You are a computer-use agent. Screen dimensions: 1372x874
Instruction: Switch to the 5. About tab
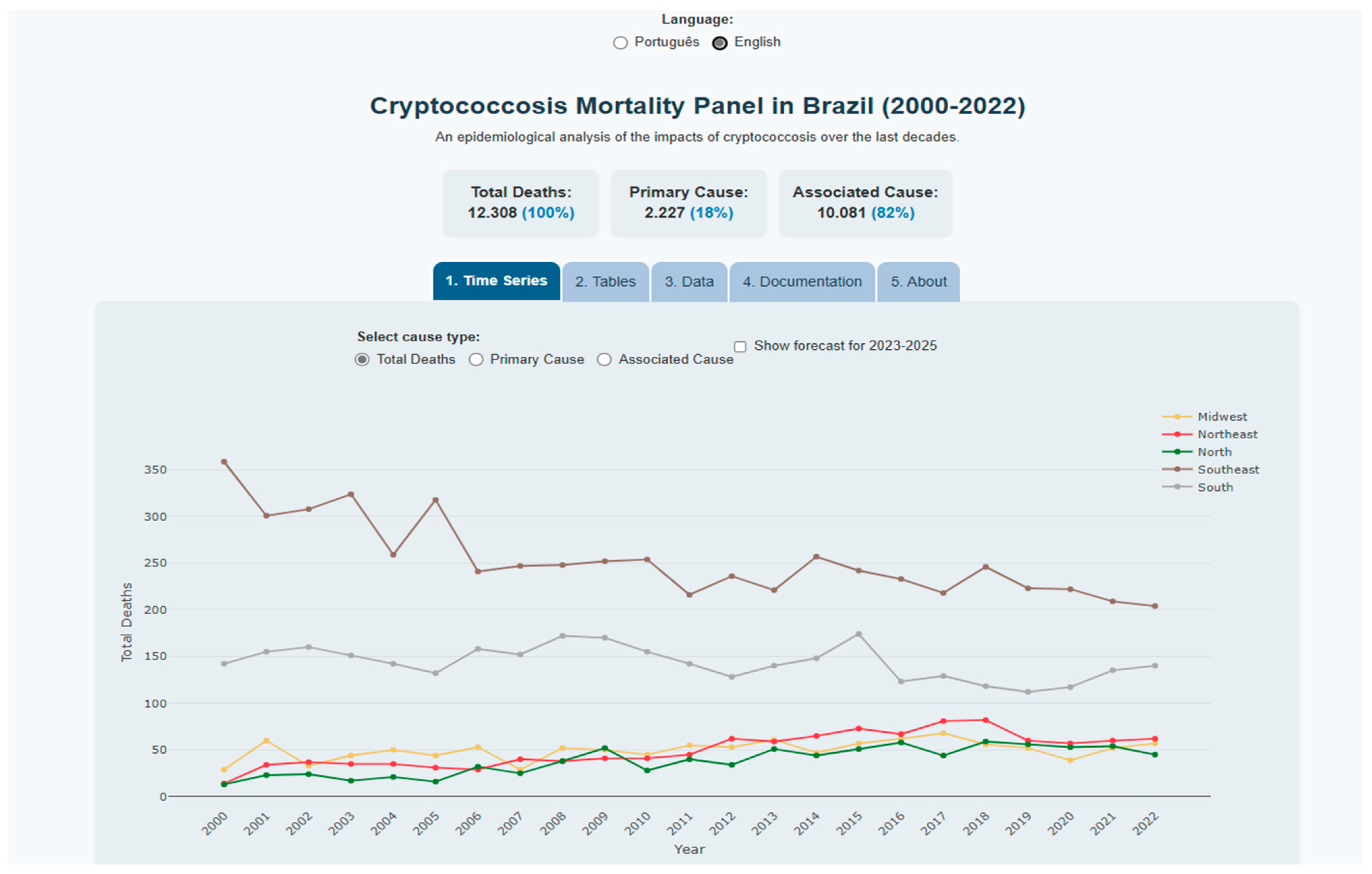919,282
